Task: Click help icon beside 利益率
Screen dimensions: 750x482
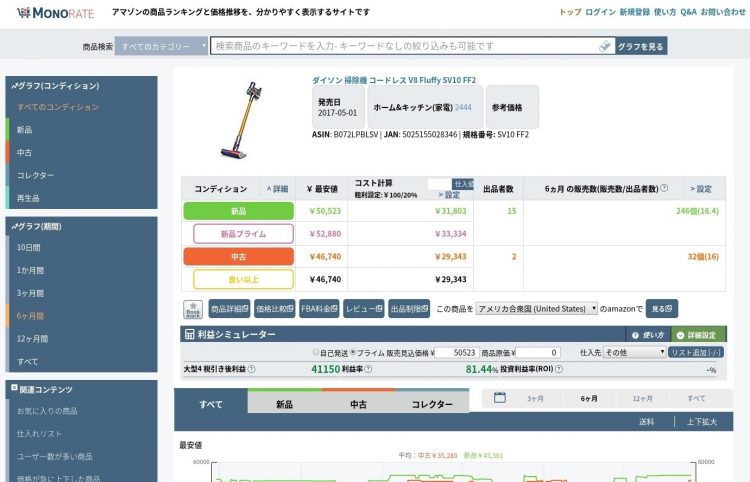Action: (368, 369)
